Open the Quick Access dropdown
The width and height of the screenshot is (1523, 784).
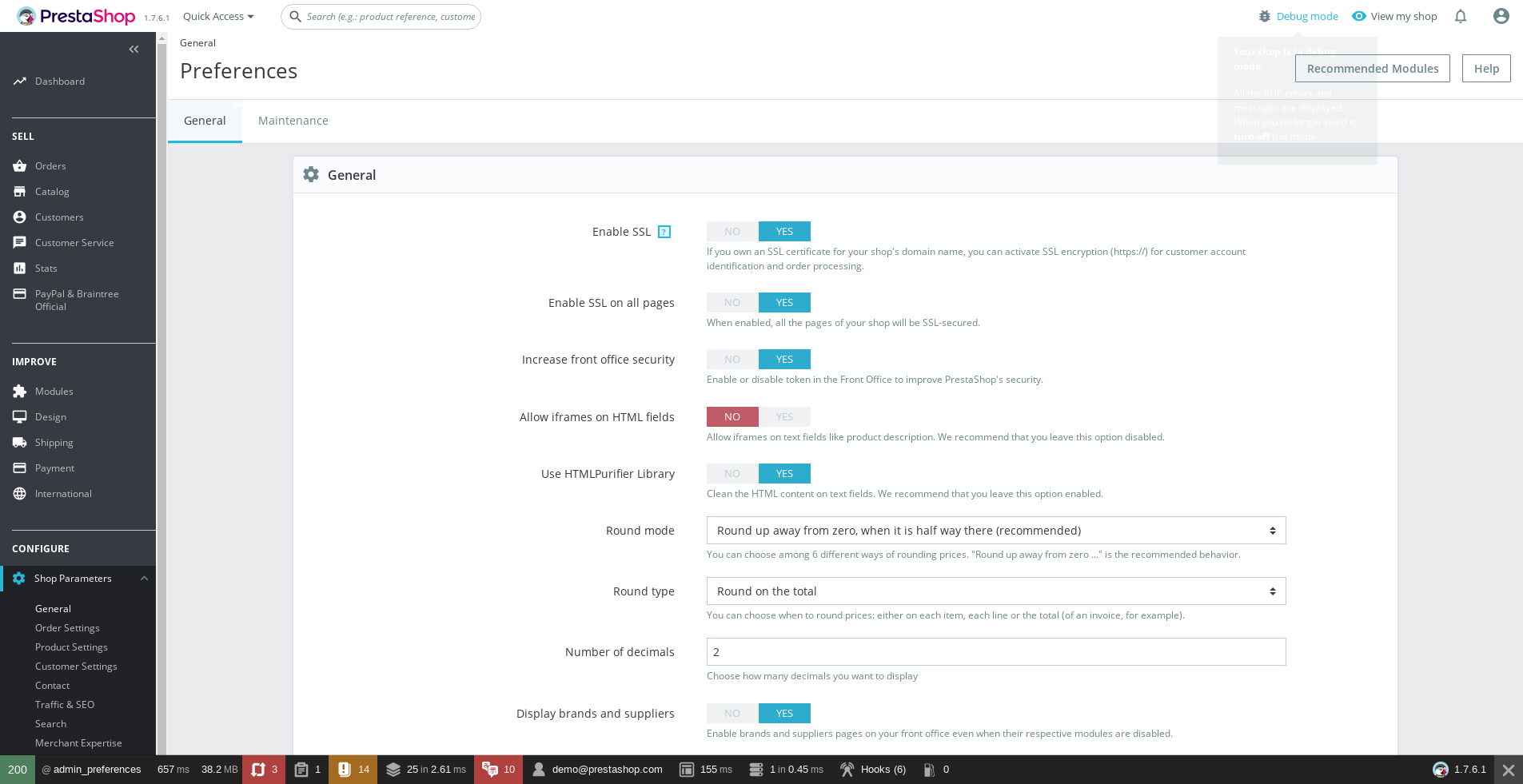pyautogui.click(x=218, y=17)
